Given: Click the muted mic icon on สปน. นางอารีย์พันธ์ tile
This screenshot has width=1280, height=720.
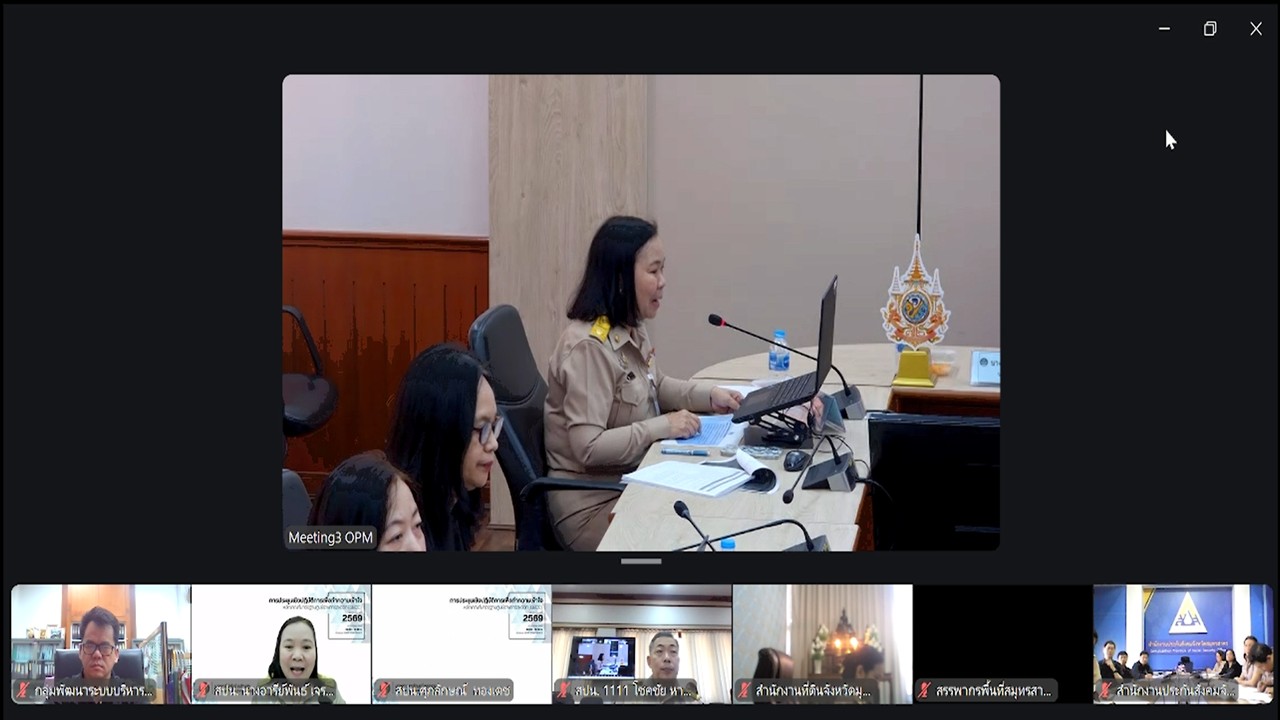Looking at the screenshot, I should [202, 690].
